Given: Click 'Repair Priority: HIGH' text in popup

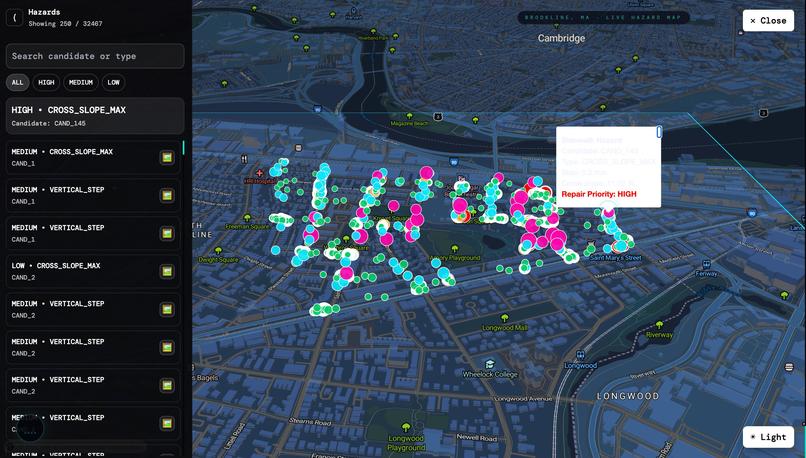Looking at the screenshot, I should point(599,194).
